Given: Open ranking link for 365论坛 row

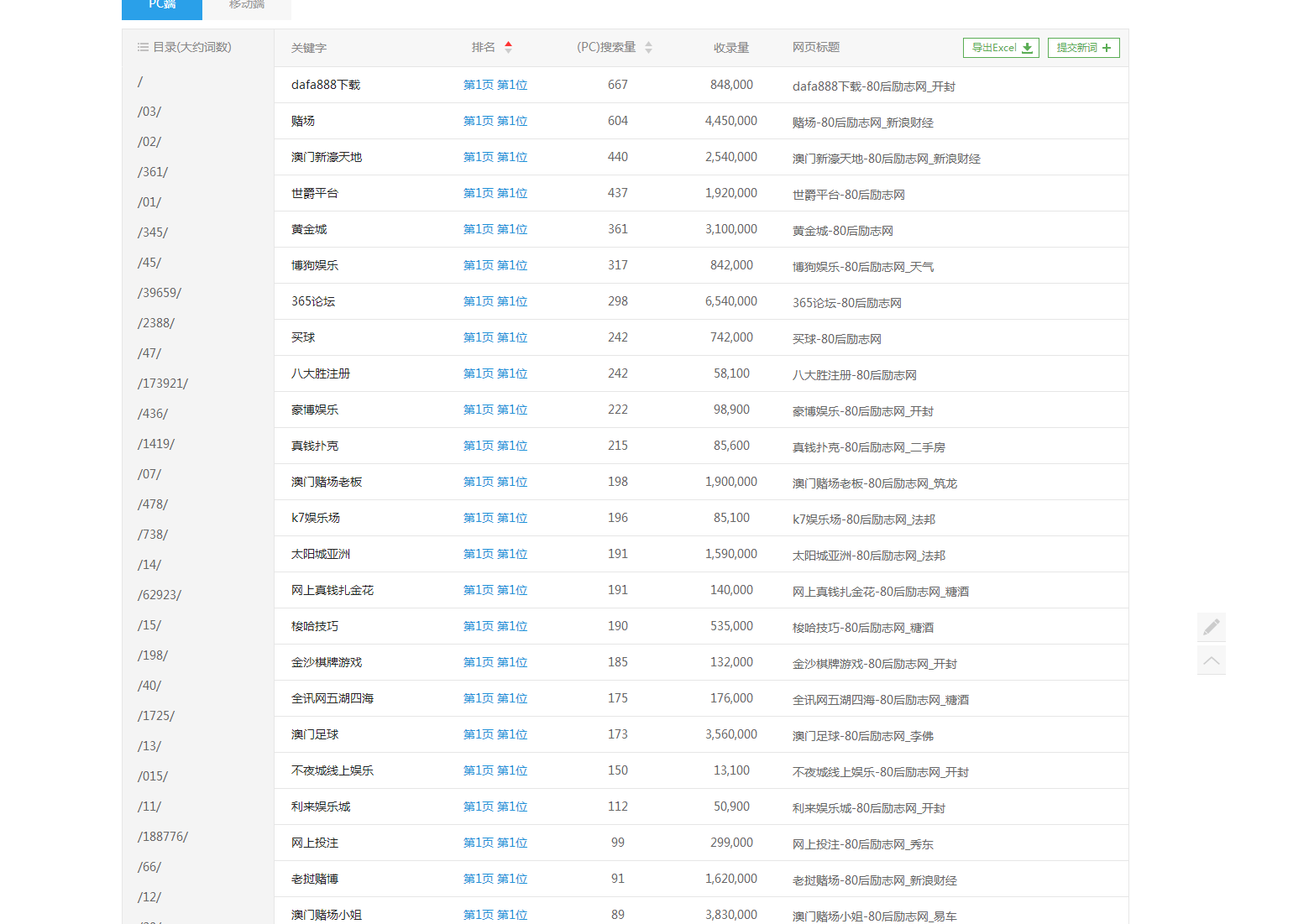Looking at the screenshot, I should pos(495,301).
